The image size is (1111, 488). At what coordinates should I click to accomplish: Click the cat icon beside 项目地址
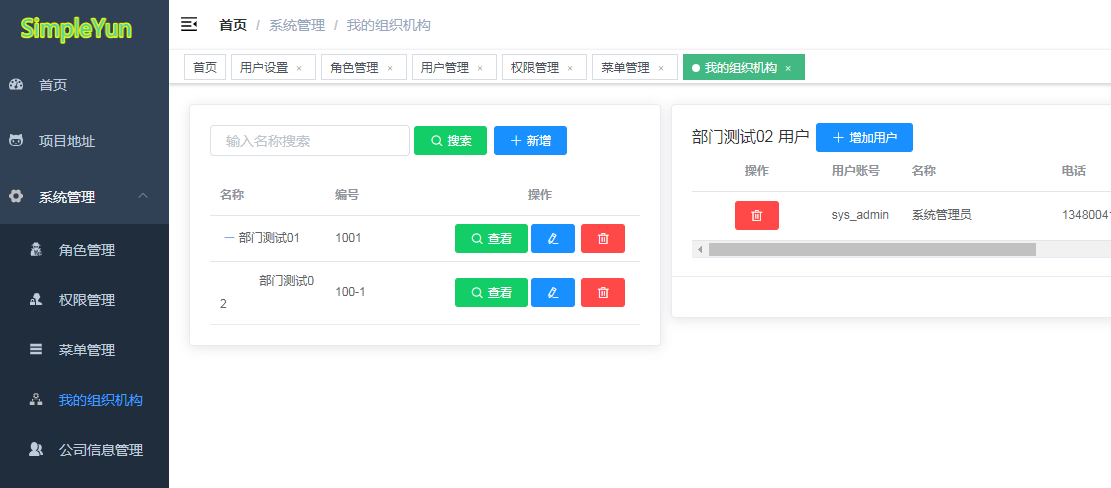coord(16,141)
